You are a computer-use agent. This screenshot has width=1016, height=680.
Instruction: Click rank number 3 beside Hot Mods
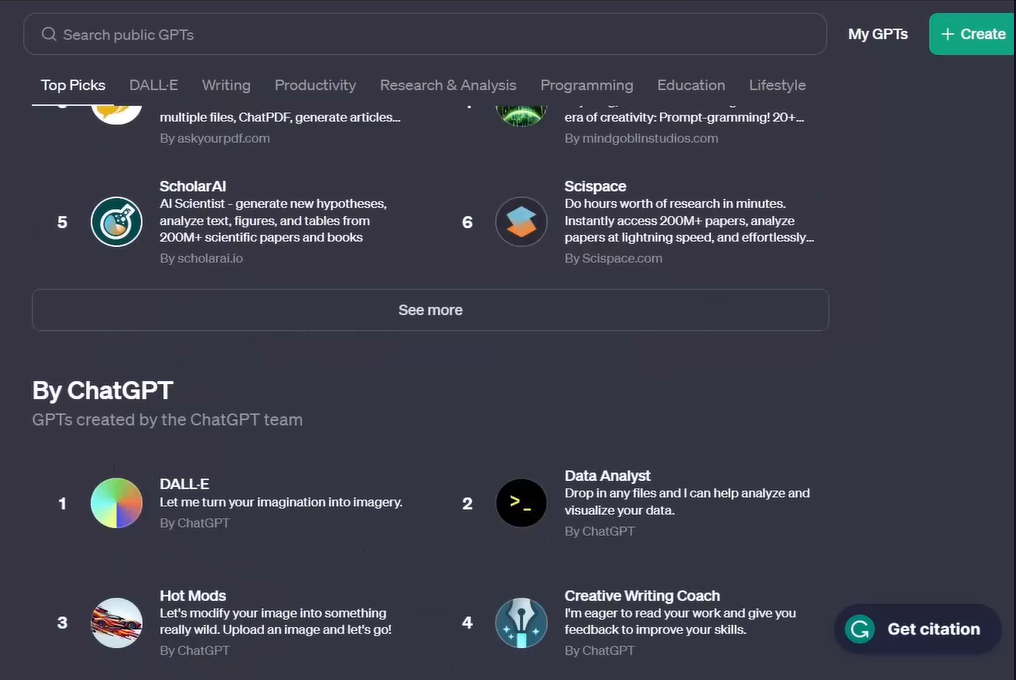coord(62,623)
